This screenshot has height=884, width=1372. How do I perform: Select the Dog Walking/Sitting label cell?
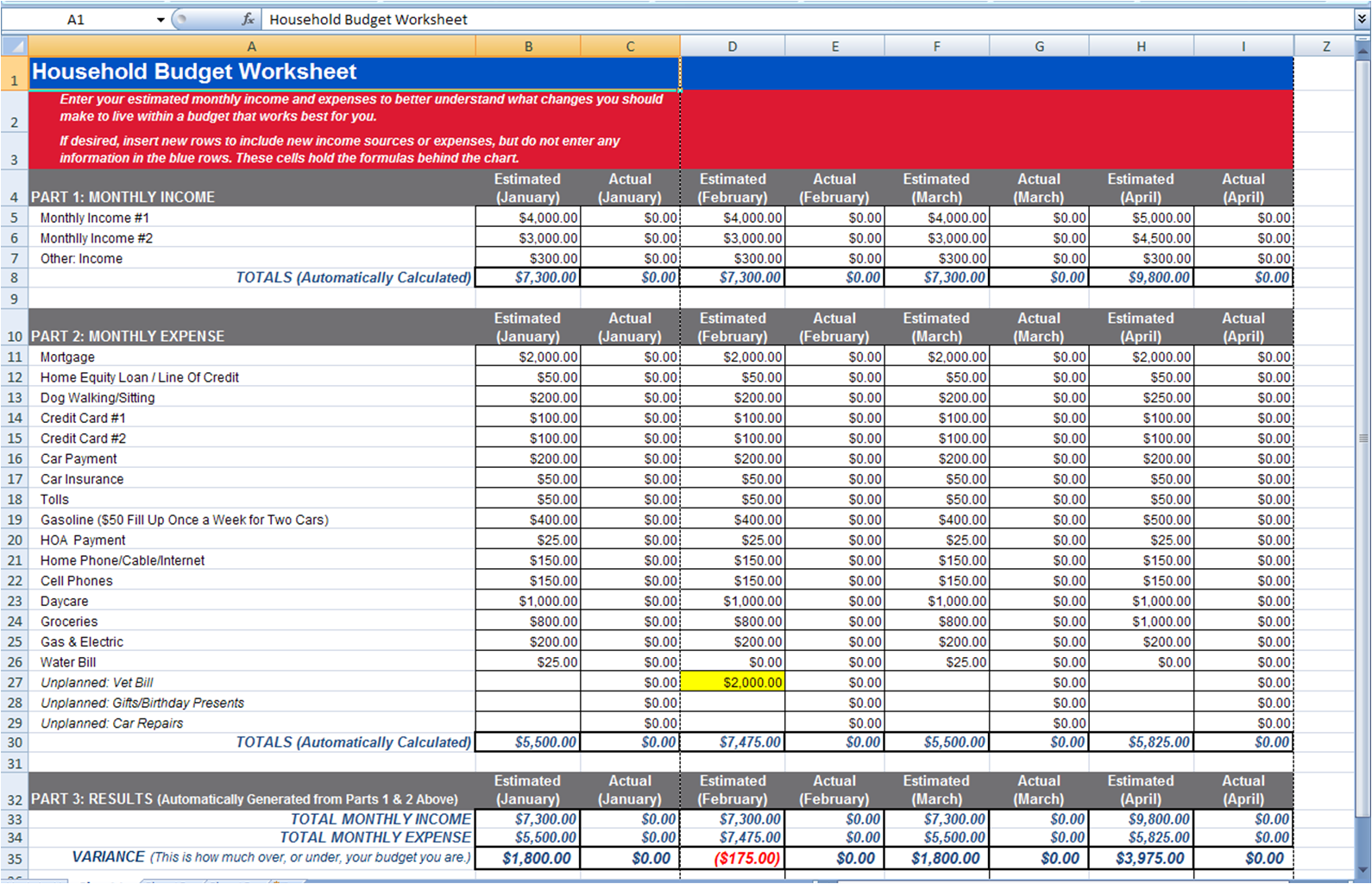coord(251,397)
